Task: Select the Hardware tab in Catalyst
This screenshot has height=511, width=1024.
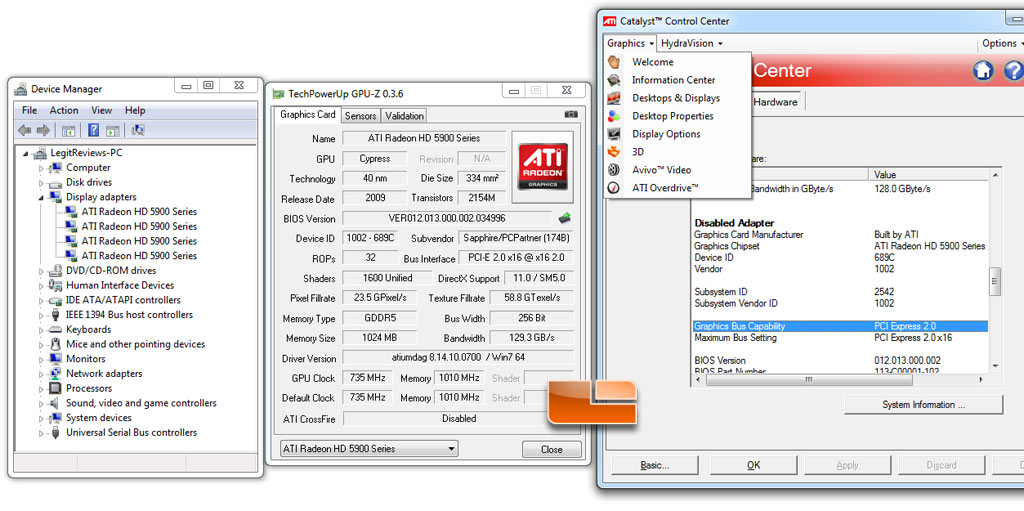Action: click(x=776, y=102)
